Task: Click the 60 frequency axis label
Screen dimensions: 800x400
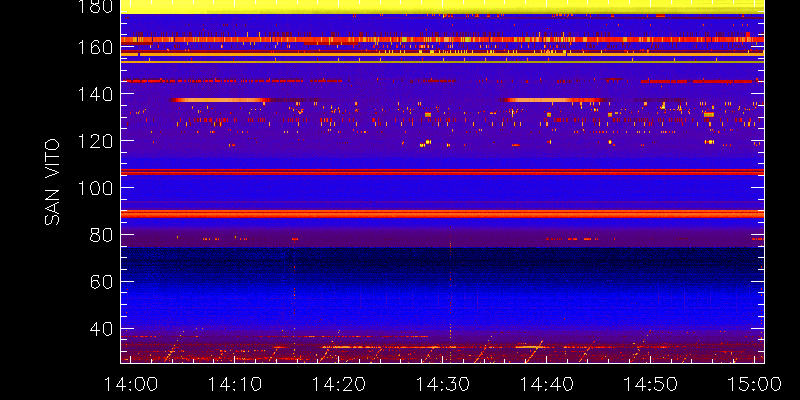Action: [x=101, y=282]
